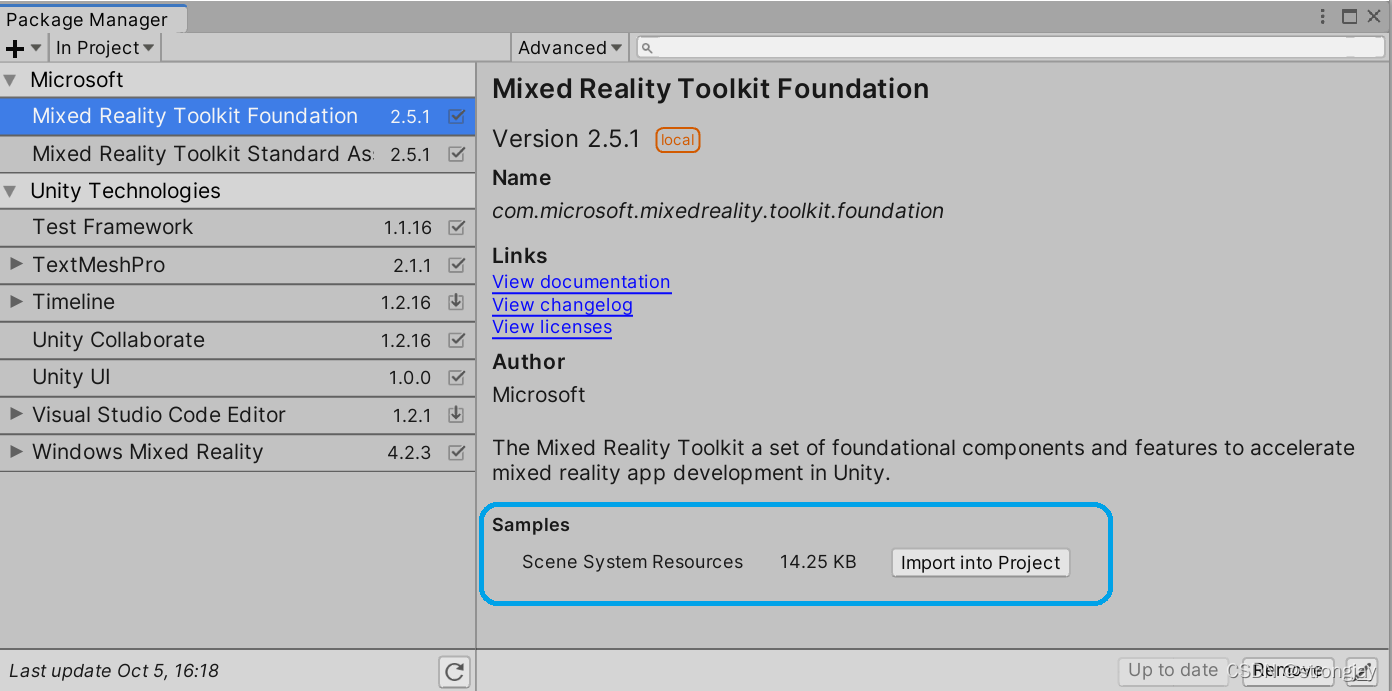Select the TextMeshPro package
1392x691 pixels.
click(x=237, y=265)
